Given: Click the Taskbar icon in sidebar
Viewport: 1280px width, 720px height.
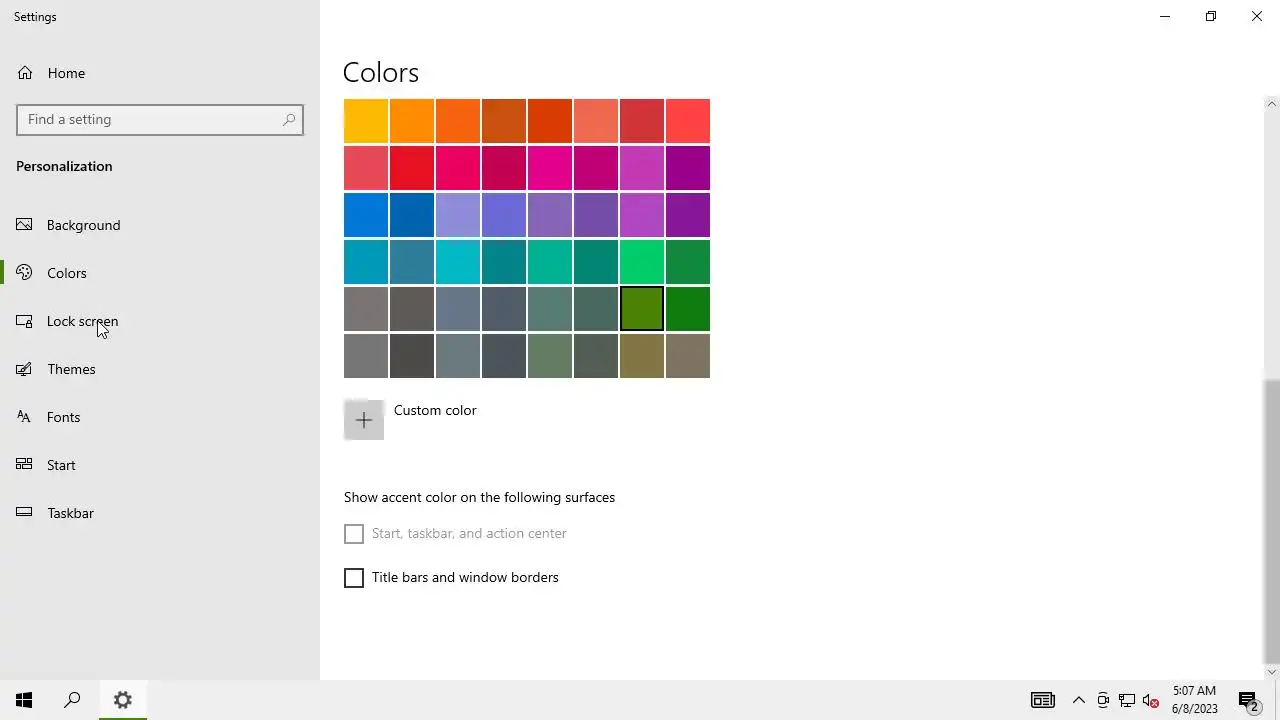Looking at the screenshot, I should [x=25, y=513].
